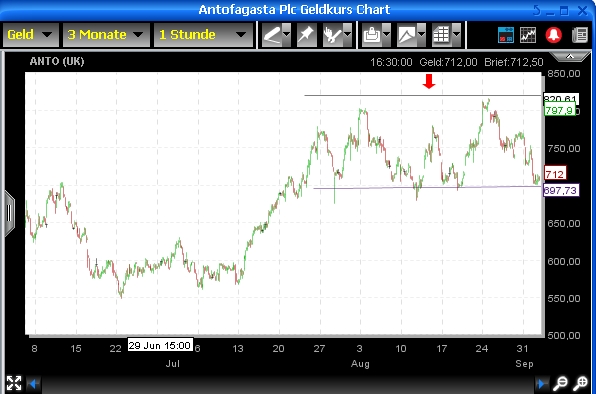Click the Antofagasta Plc Geldkurs Chart title
The image size is (596, 394).
click(x=294, y=9)
